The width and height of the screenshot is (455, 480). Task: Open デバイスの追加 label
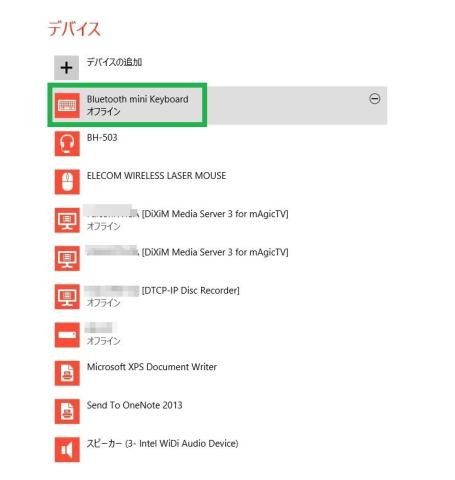(114, 62)
